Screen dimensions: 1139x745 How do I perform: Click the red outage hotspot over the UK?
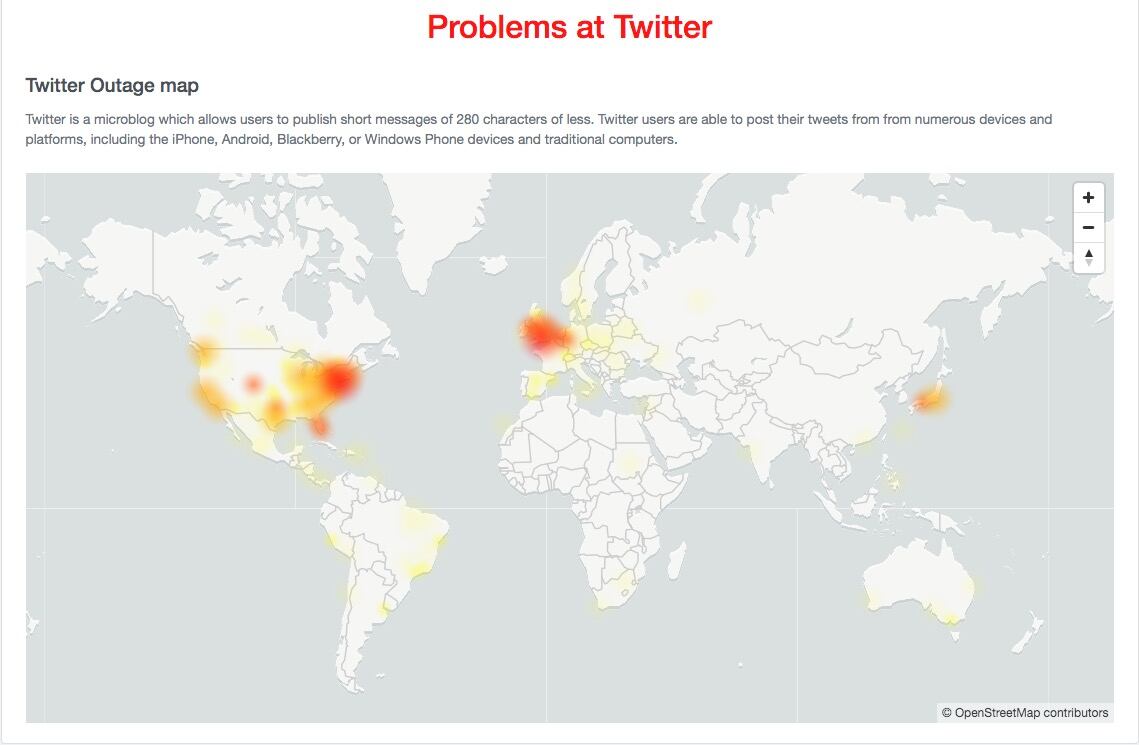pyautogui.click(x=541, y=333)
